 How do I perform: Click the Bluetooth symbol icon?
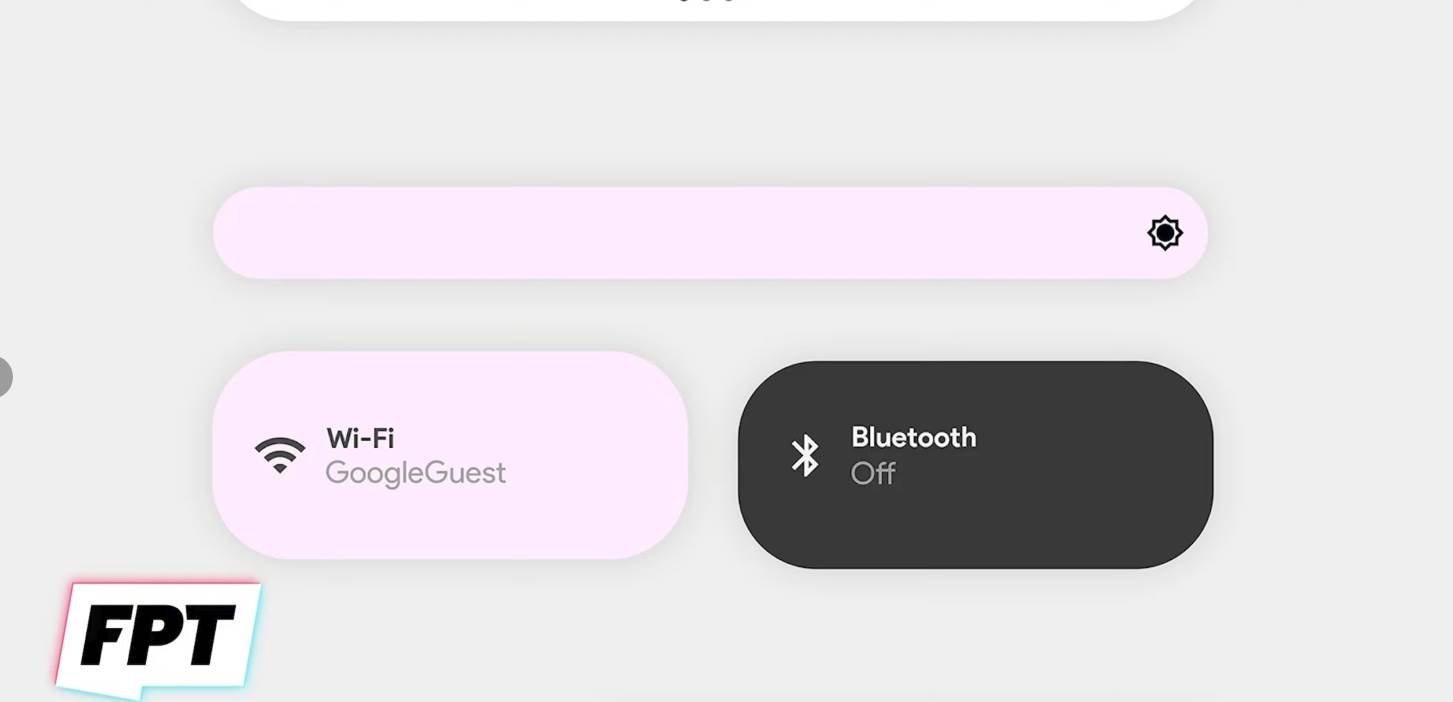(x=805, y=455)
